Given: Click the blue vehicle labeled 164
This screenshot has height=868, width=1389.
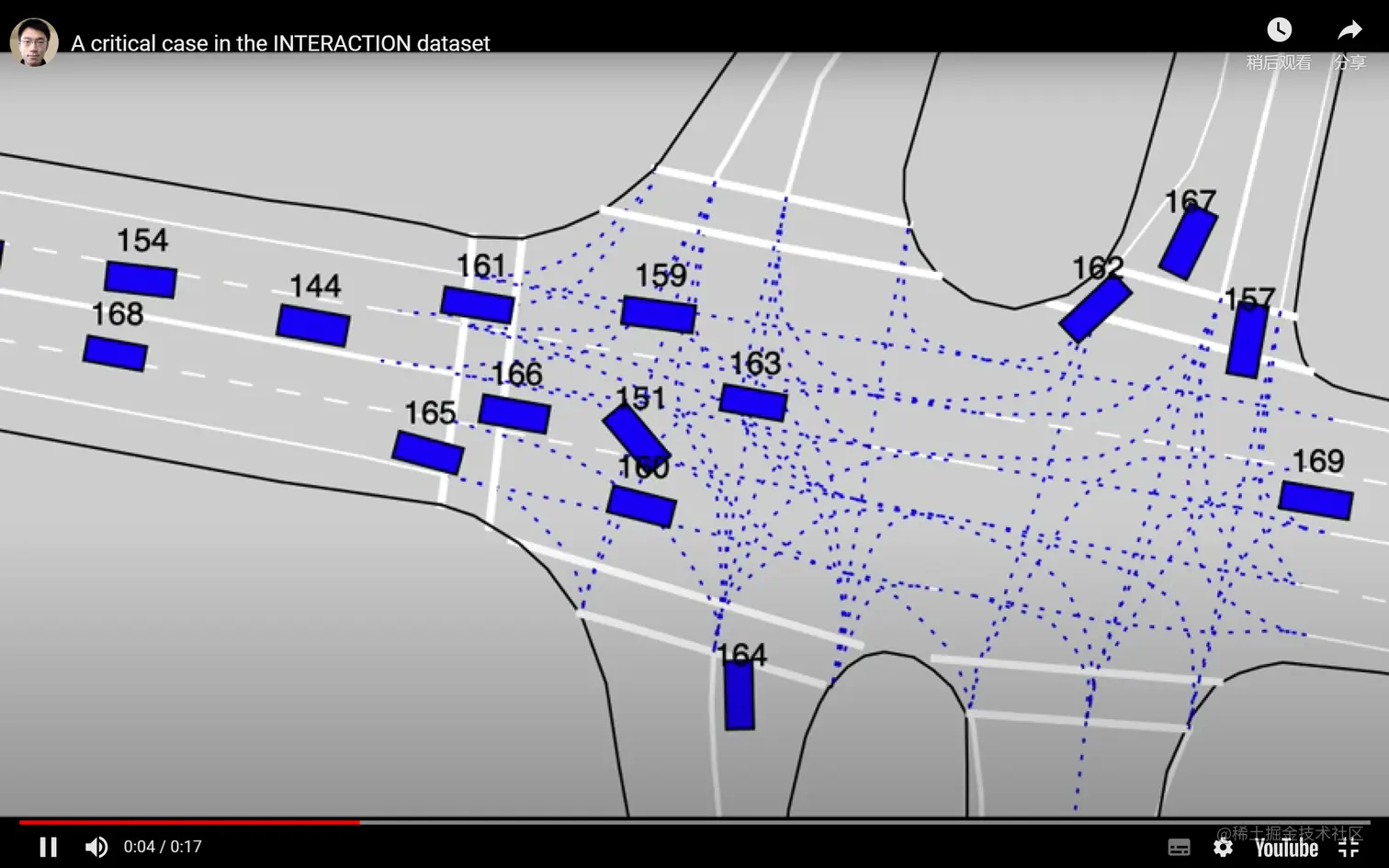Looking at the screenshot, I should [x=740, y=695].
